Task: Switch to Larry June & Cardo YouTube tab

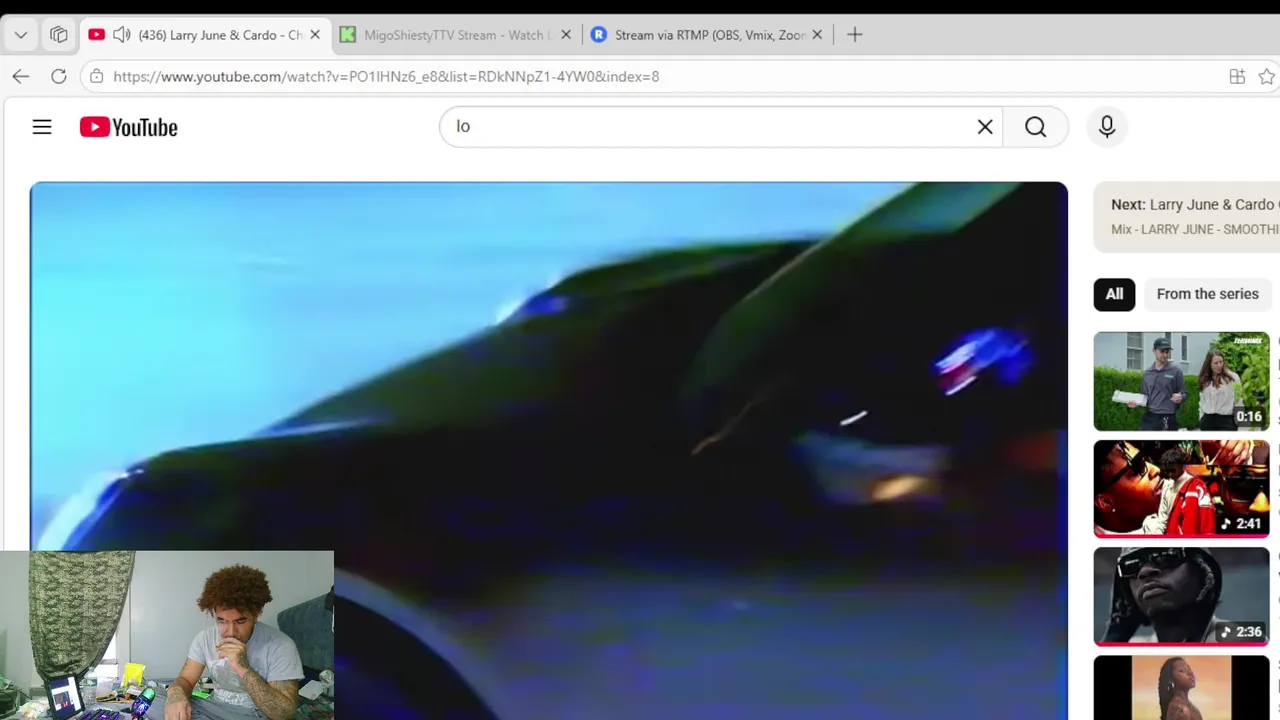Action: (x=205, y=35)
